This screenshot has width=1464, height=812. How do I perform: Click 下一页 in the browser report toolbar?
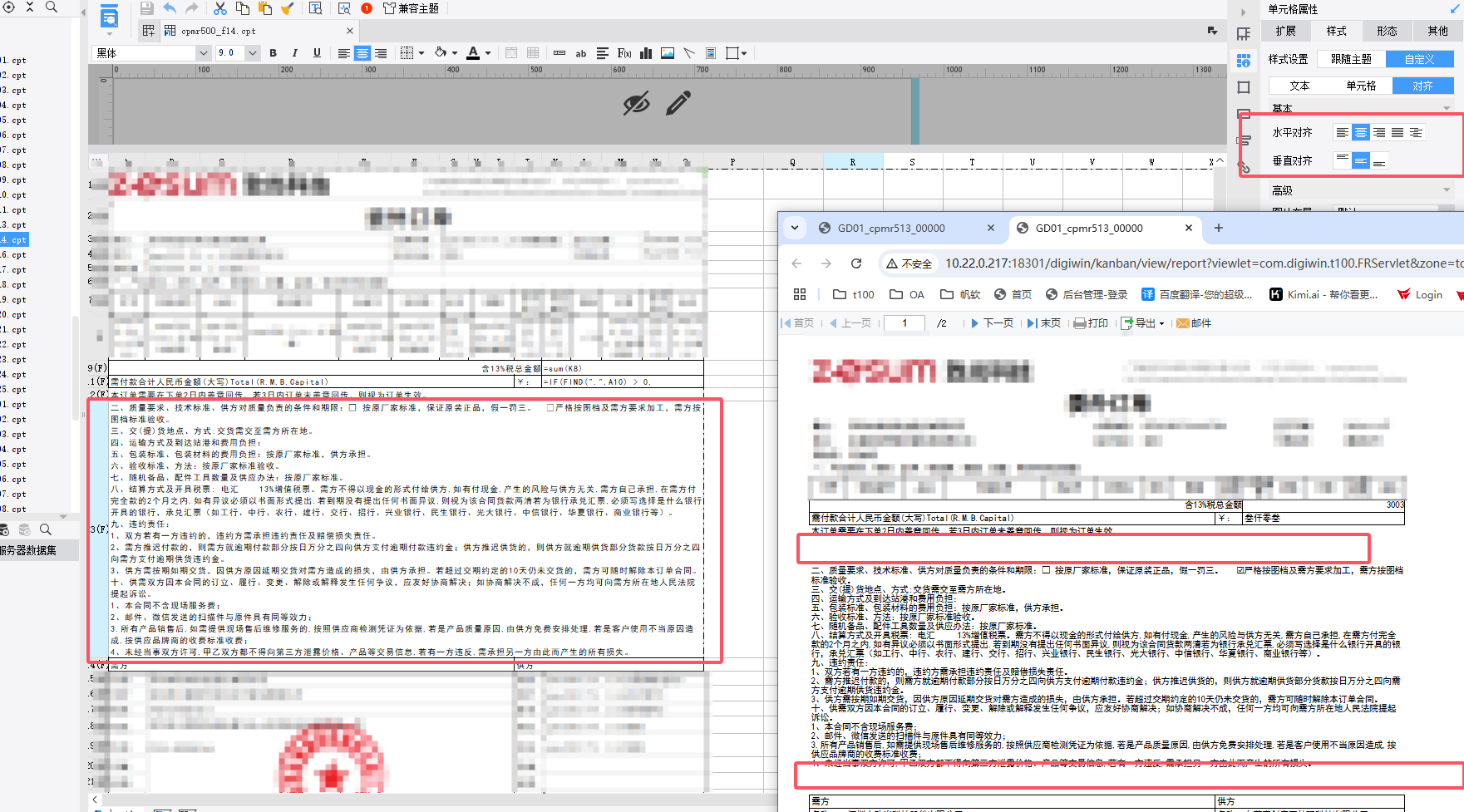pyautogui.click(x=993, y=323)
